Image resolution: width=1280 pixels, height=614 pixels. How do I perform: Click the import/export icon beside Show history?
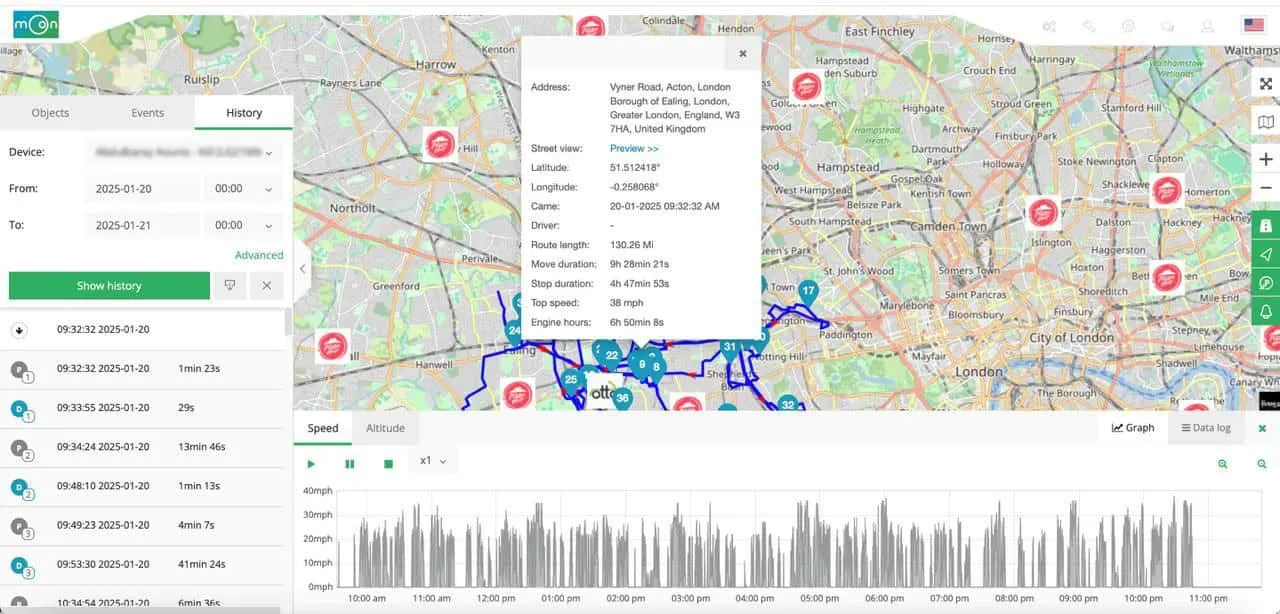click(230, 286)
